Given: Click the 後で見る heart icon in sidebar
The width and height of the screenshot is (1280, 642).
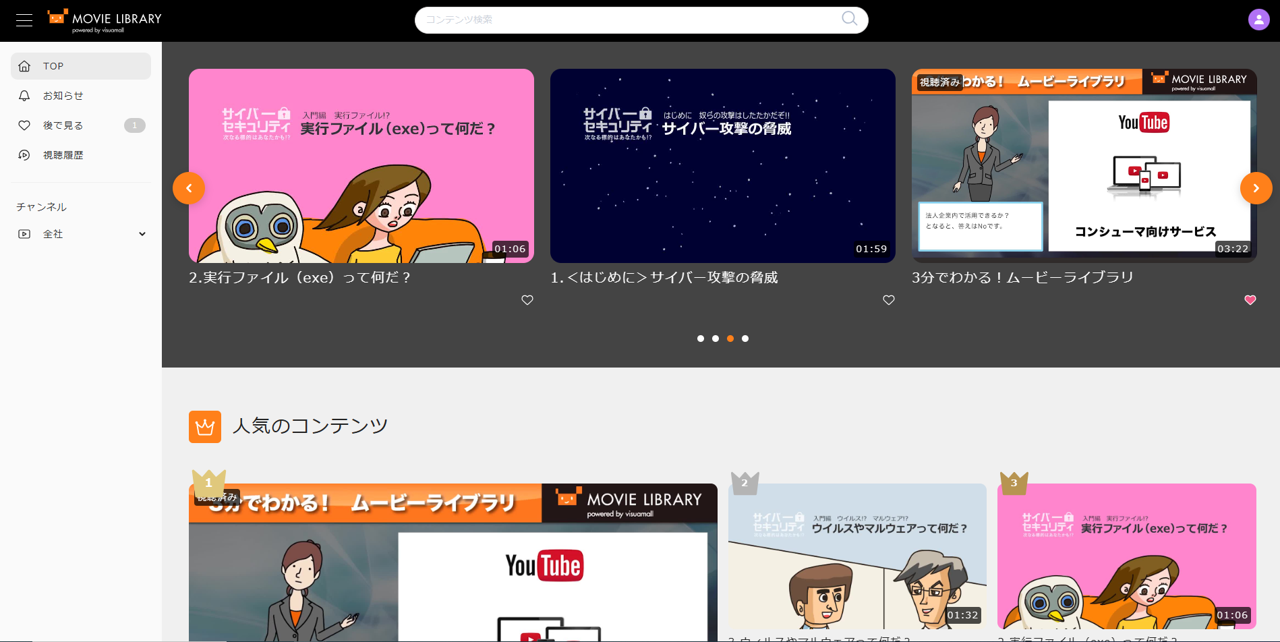Looking at the screenshot, I should pos(24,125).
